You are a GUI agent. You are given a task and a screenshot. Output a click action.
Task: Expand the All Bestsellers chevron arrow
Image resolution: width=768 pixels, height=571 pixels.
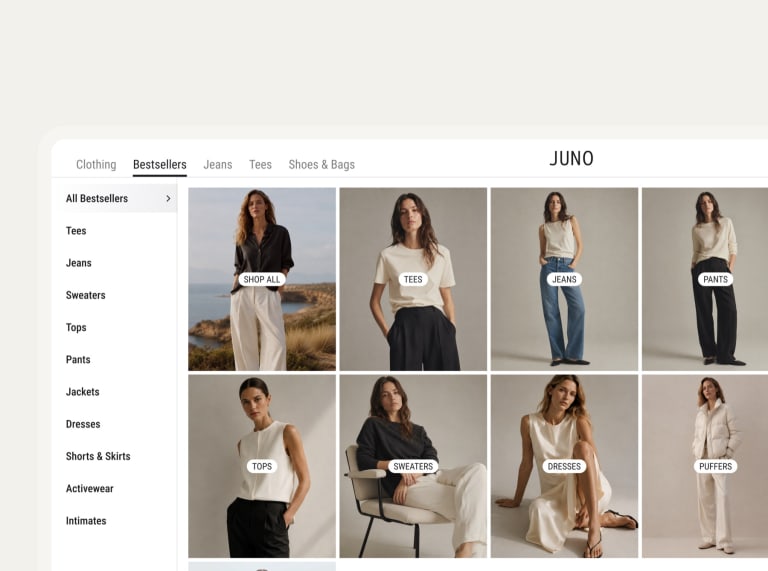pyautogui.click(x=168, y=198)
